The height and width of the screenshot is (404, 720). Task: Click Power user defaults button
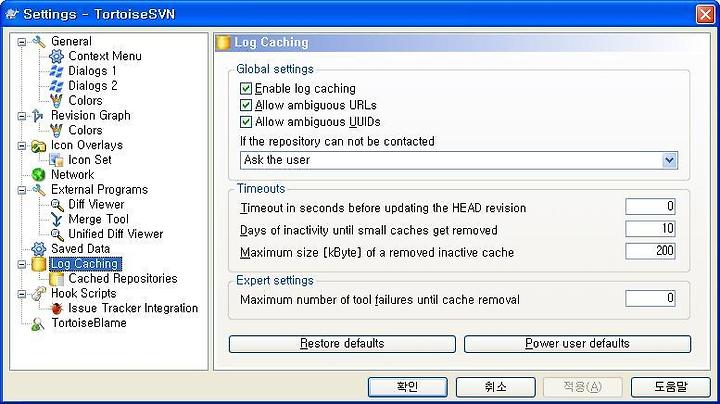[x=577, y=344]
